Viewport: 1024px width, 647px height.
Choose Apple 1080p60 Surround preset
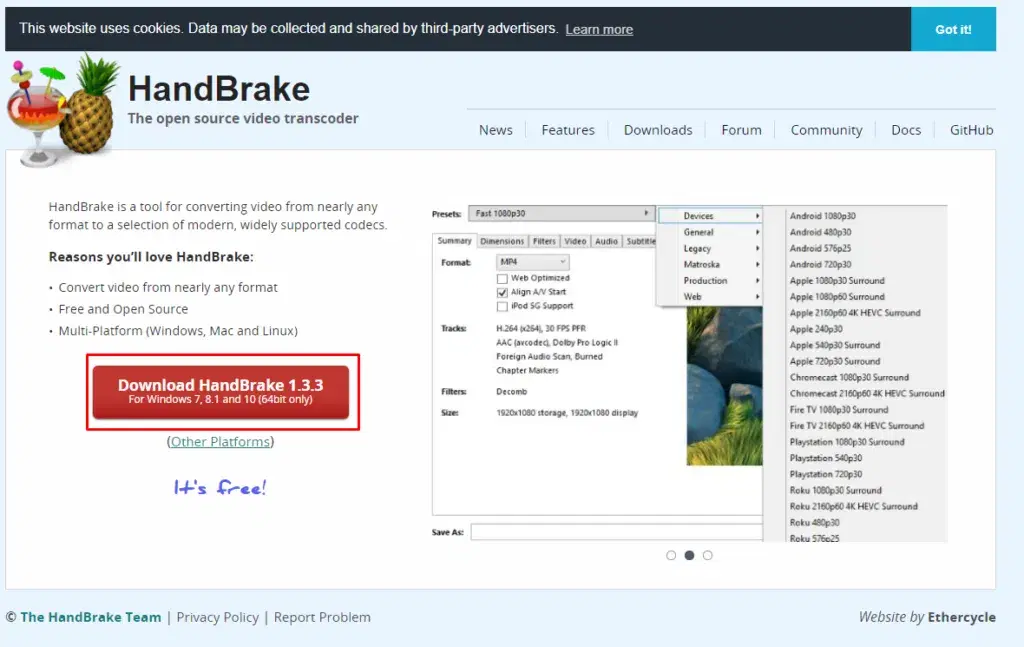pos(837,296)
